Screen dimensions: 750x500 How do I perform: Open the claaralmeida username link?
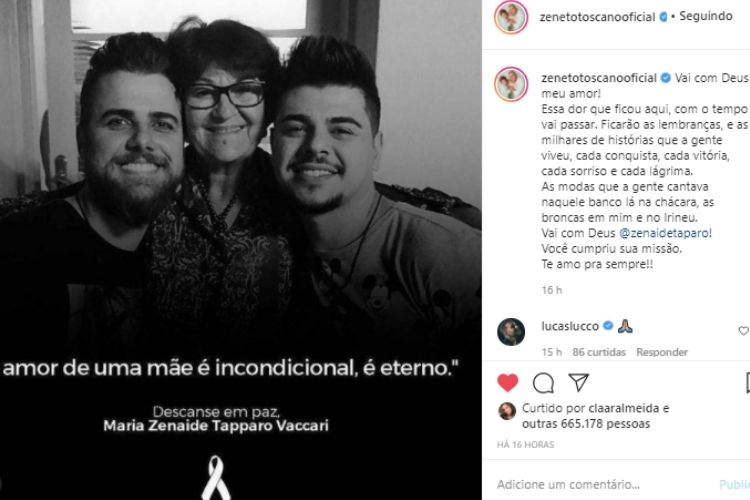(625, 408)
